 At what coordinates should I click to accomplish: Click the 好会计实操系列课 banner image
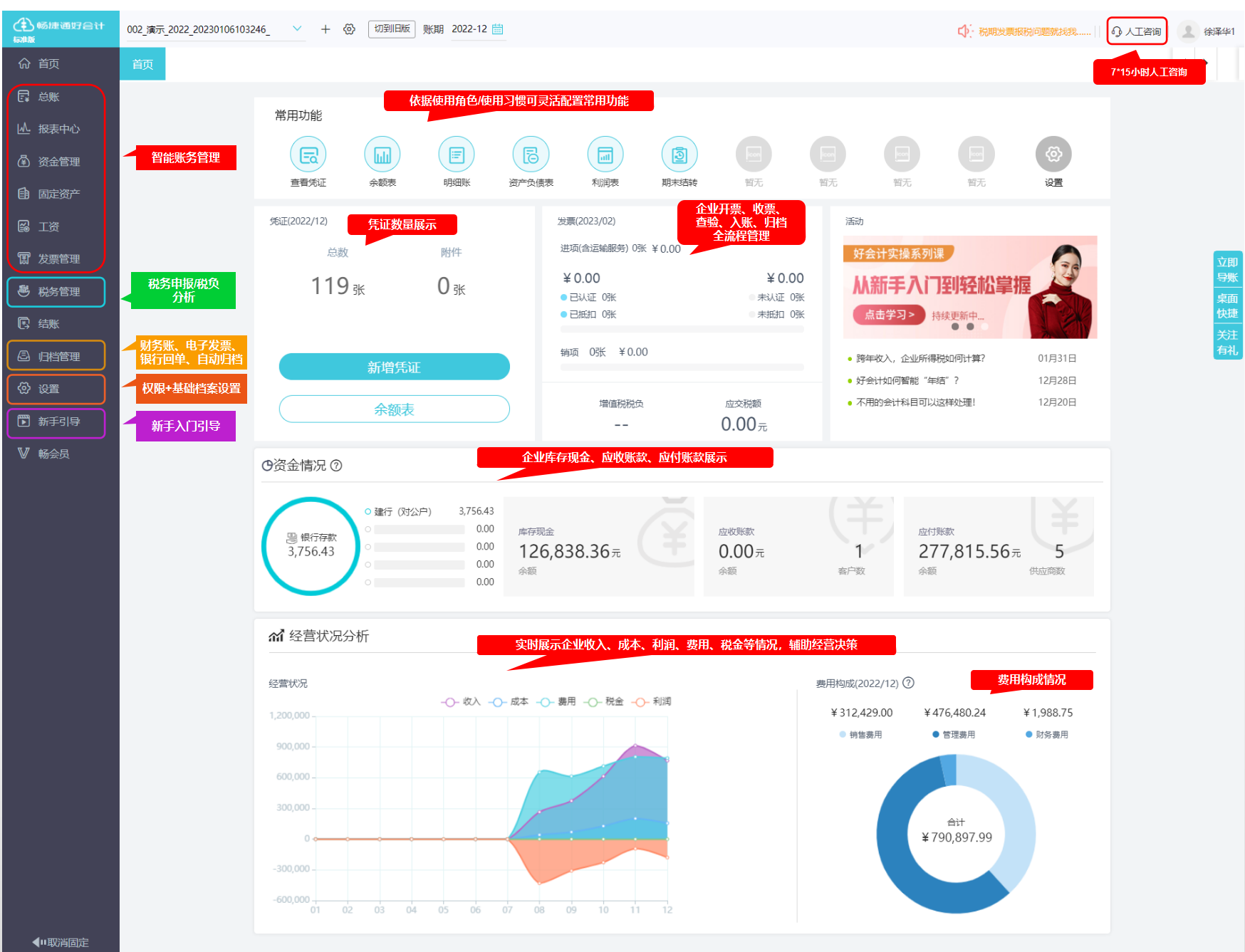tap(970, 287)
